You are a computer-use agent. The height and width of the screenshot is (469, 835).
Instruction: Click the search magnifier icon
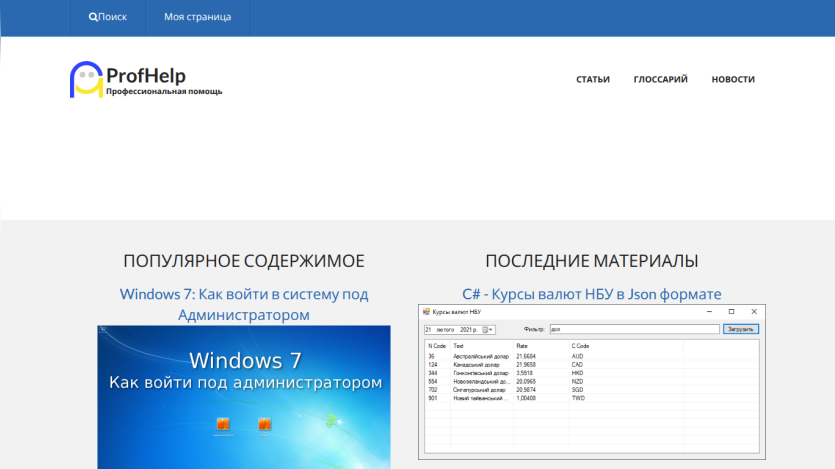(x=93, y=17)
